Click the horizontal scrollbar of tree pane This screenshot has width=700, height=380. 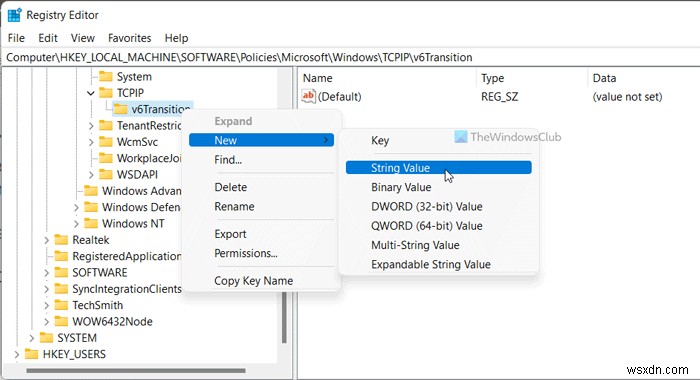[x=136, y=370]
